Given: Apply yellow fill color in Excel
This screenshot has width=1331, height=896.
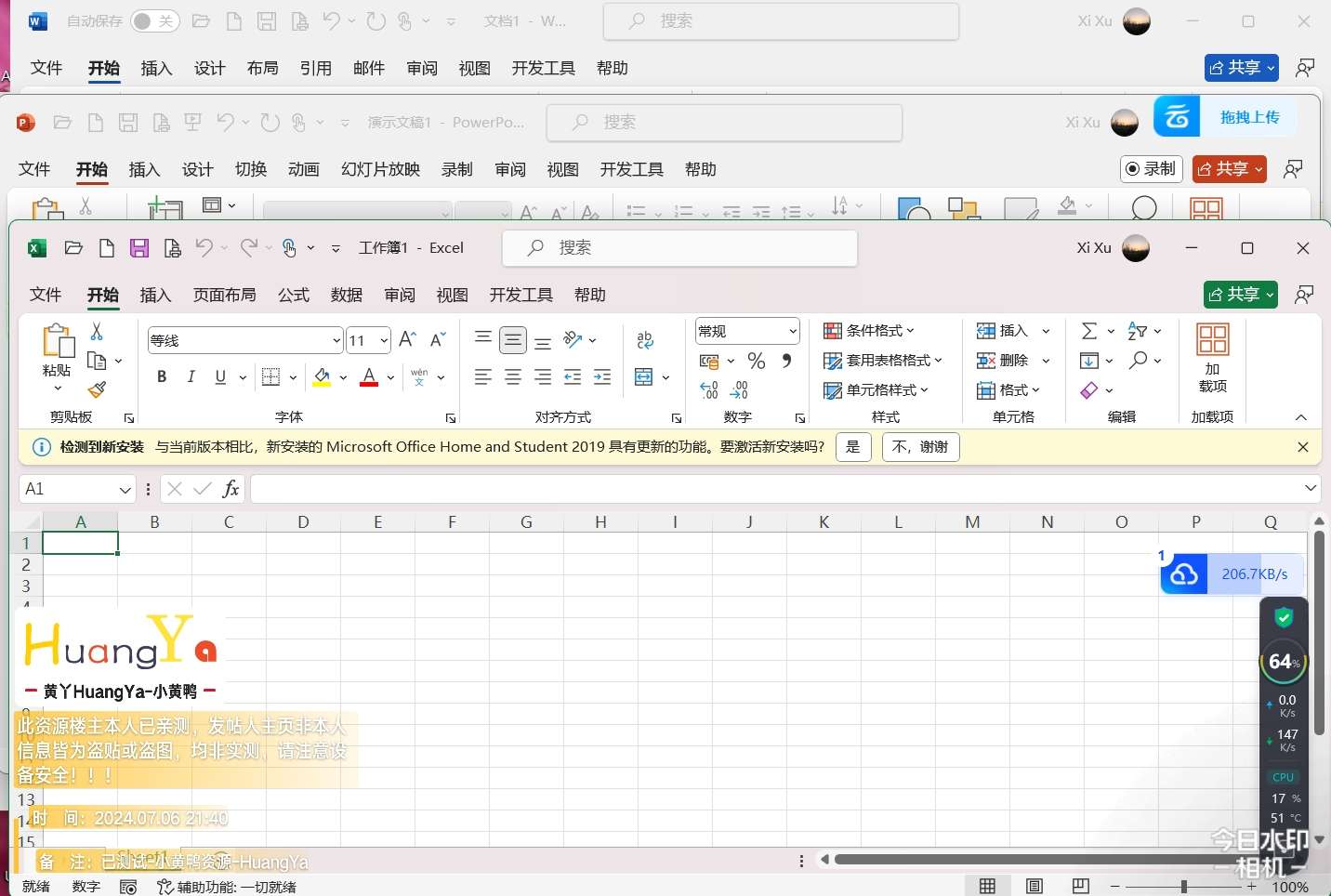Looking at the screenshot, I should point(323,376).
